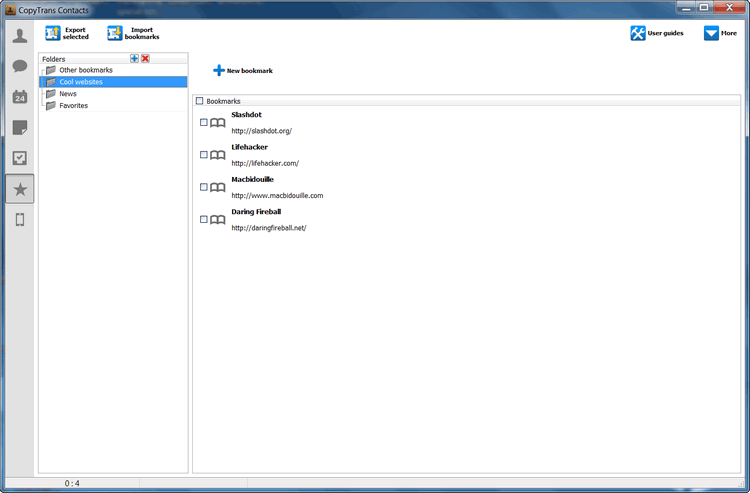This screenshot has width=750, height=493.
Task: Select the Daring Fireball bookmark title
Action: point(256,211)
